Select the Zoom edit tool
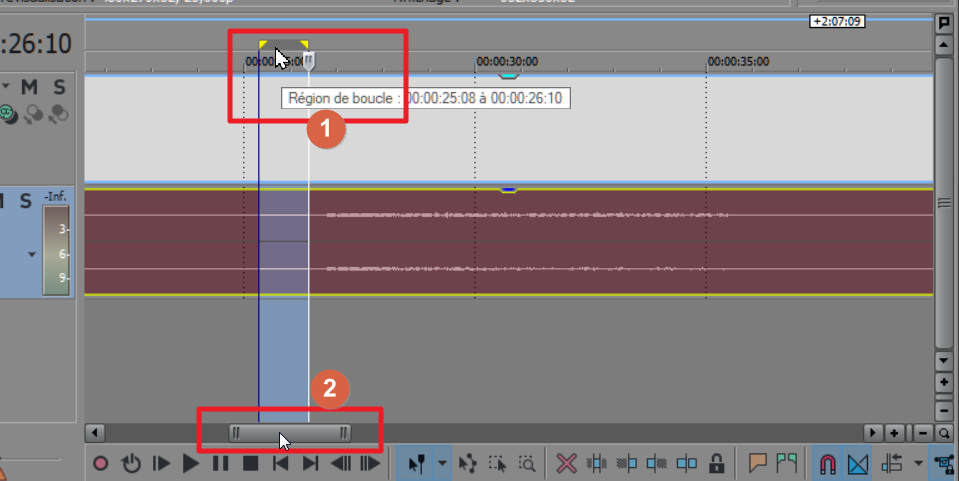The width and height of the screenshot is (959, 481). 527,463
